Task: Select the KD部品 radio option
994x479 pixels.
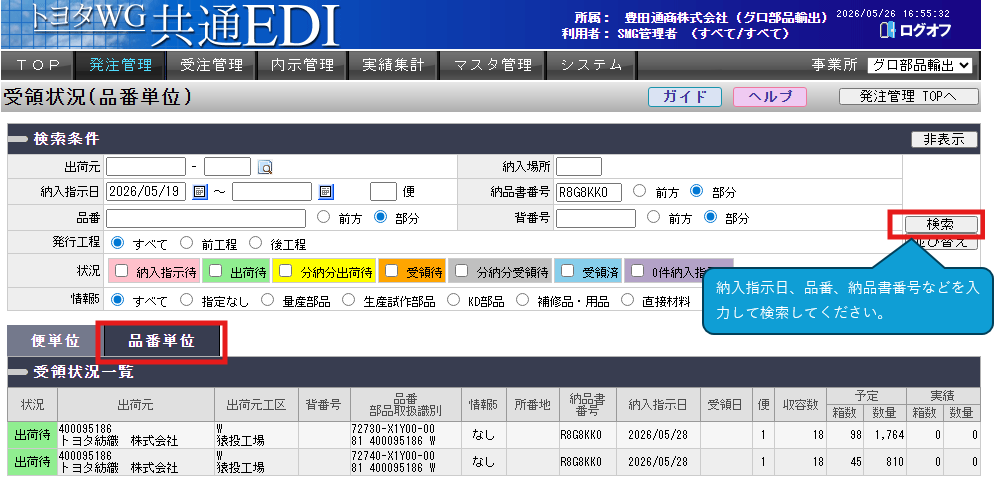Action: pos(453,299)
